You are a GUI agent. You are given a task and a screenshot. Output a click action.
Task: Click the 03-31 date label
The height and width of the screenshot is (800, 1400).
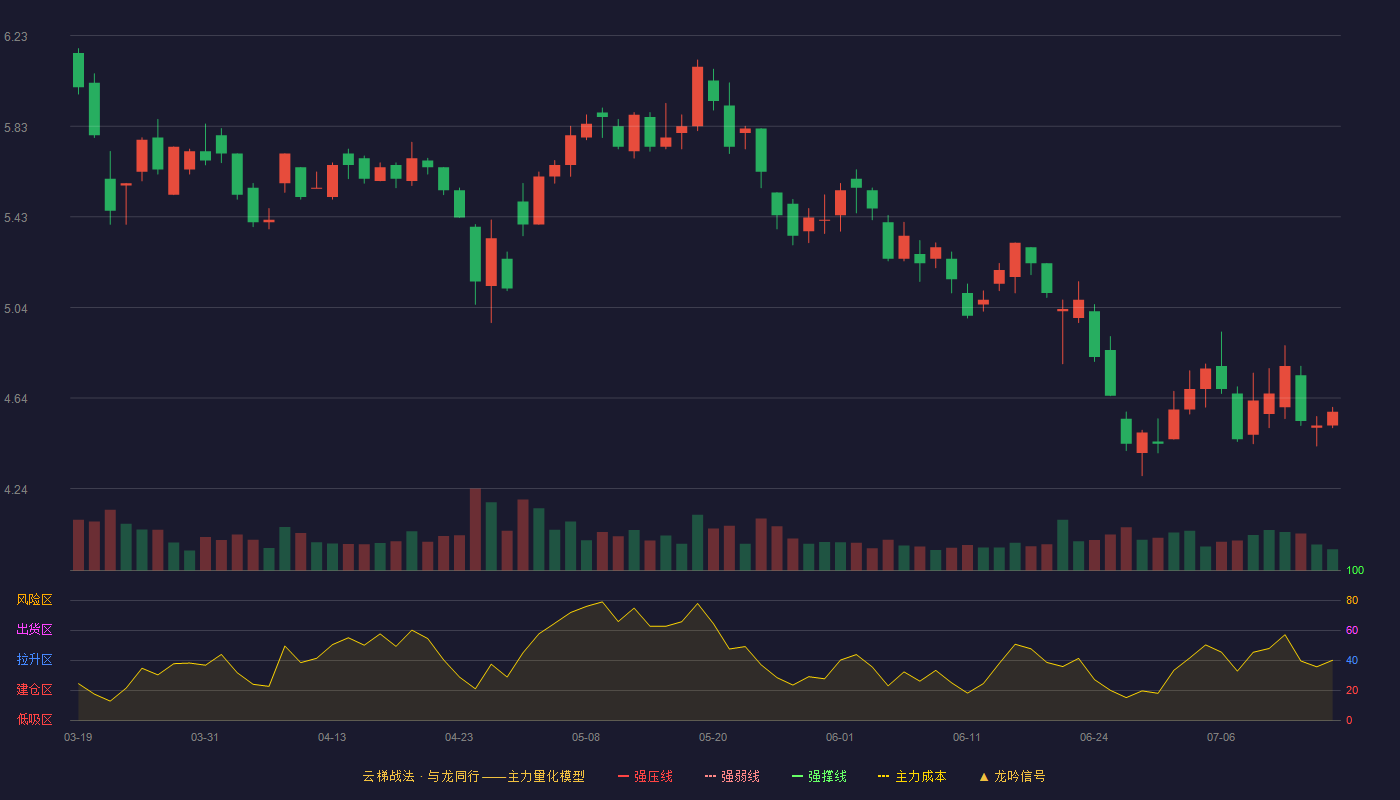pyautogui.click(x=205, y=737)
